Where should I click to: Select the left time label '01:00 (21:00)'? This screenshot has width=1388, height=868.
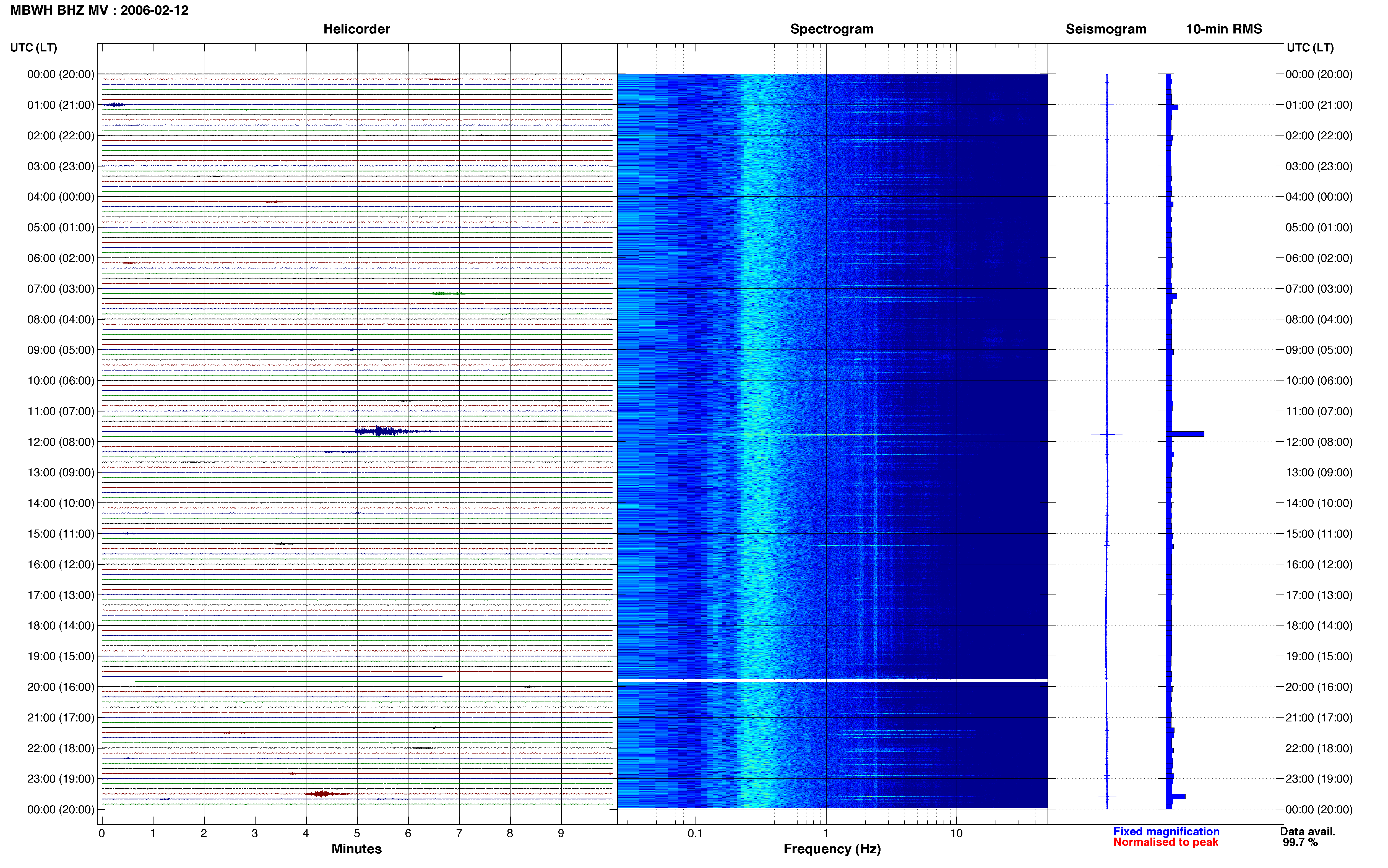[61, 105]
